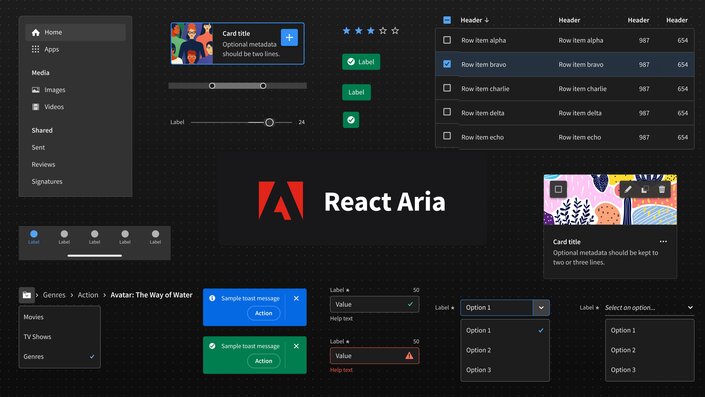Rate five stars
Image resolution: width=705 pixels, height=397 pixels.
pos(395,31)
